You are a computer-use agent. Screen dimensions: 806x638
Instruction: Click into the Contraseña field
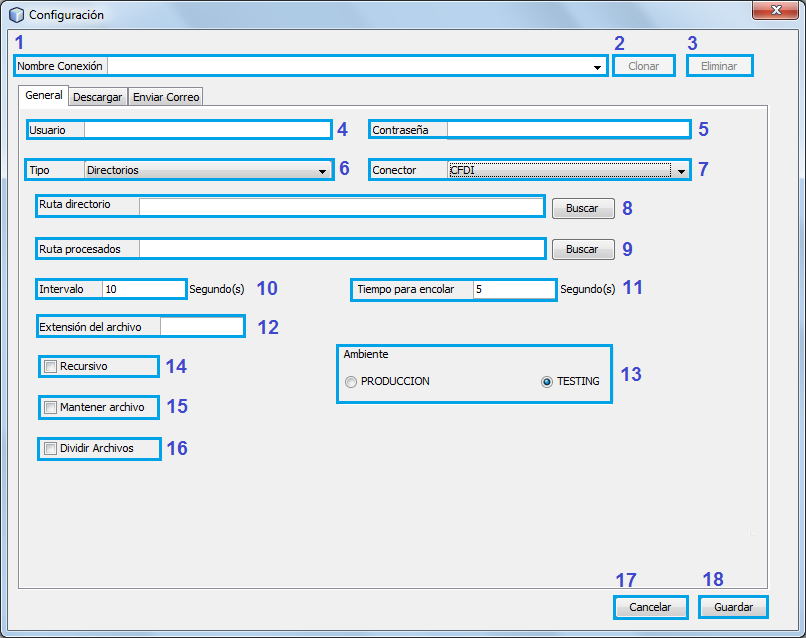point(567,130)
